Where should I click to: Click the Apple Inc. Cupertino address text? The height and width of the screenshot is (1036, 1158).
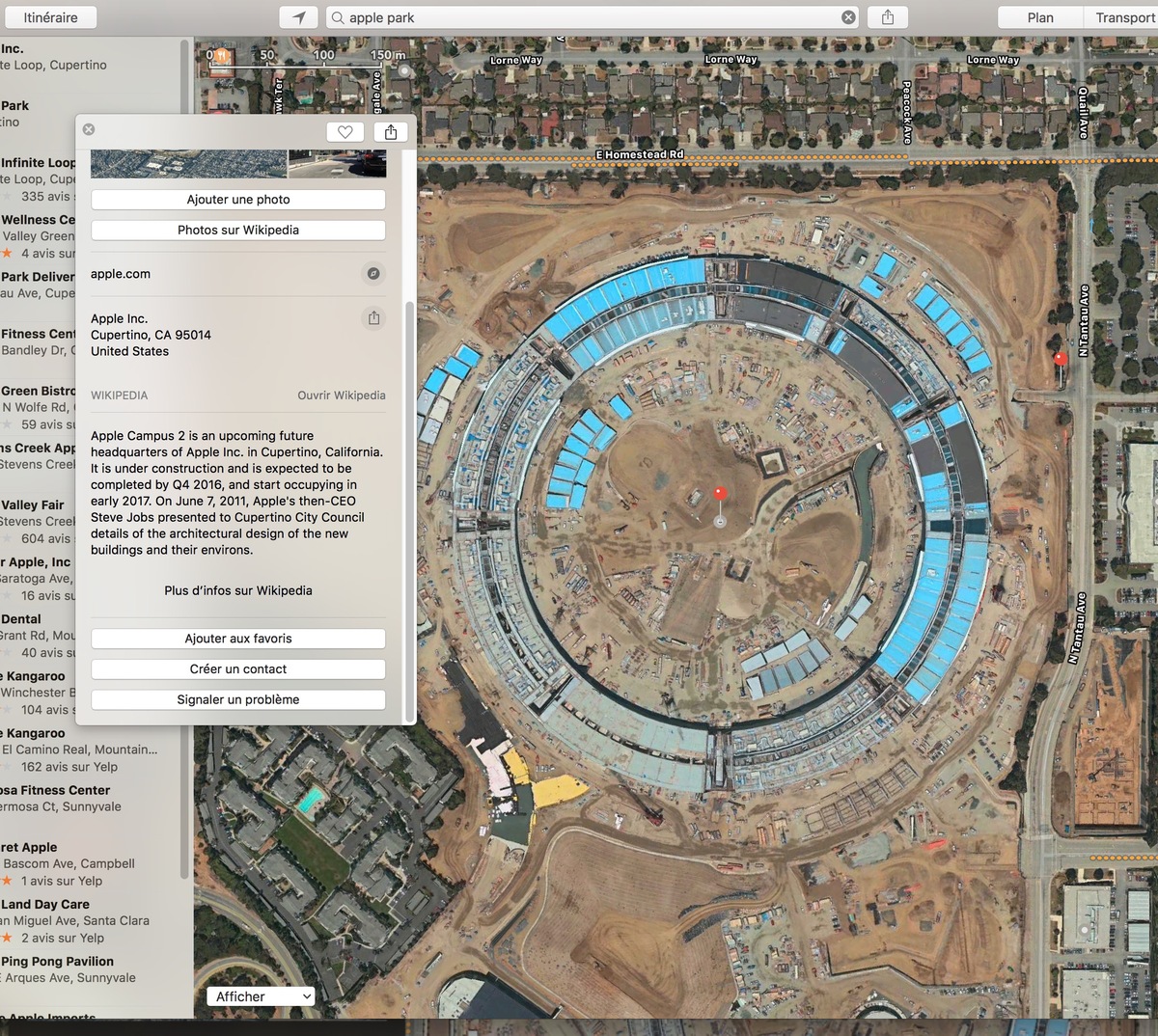tap(151, 335)
